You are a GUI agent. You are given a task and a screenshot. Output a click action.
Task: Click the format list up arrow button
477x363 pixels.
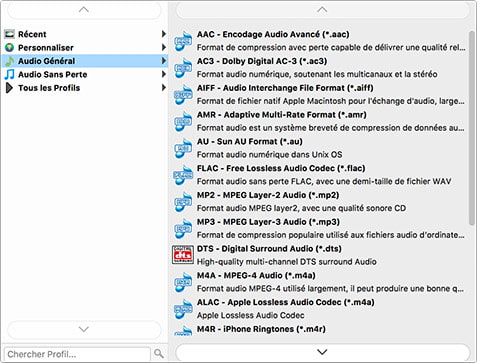pos(322,10)
